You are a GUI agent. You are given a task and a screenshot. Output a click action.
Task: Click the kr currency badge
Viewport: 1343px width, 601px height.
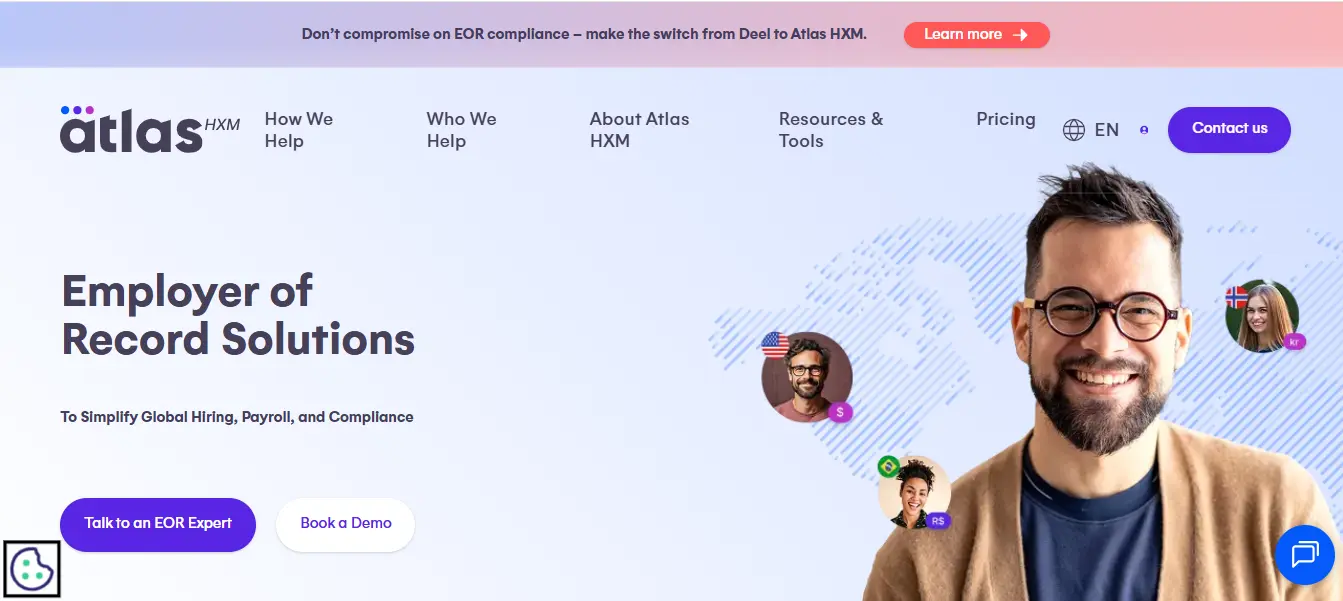pyautogui.click(x=1295, y=341)
